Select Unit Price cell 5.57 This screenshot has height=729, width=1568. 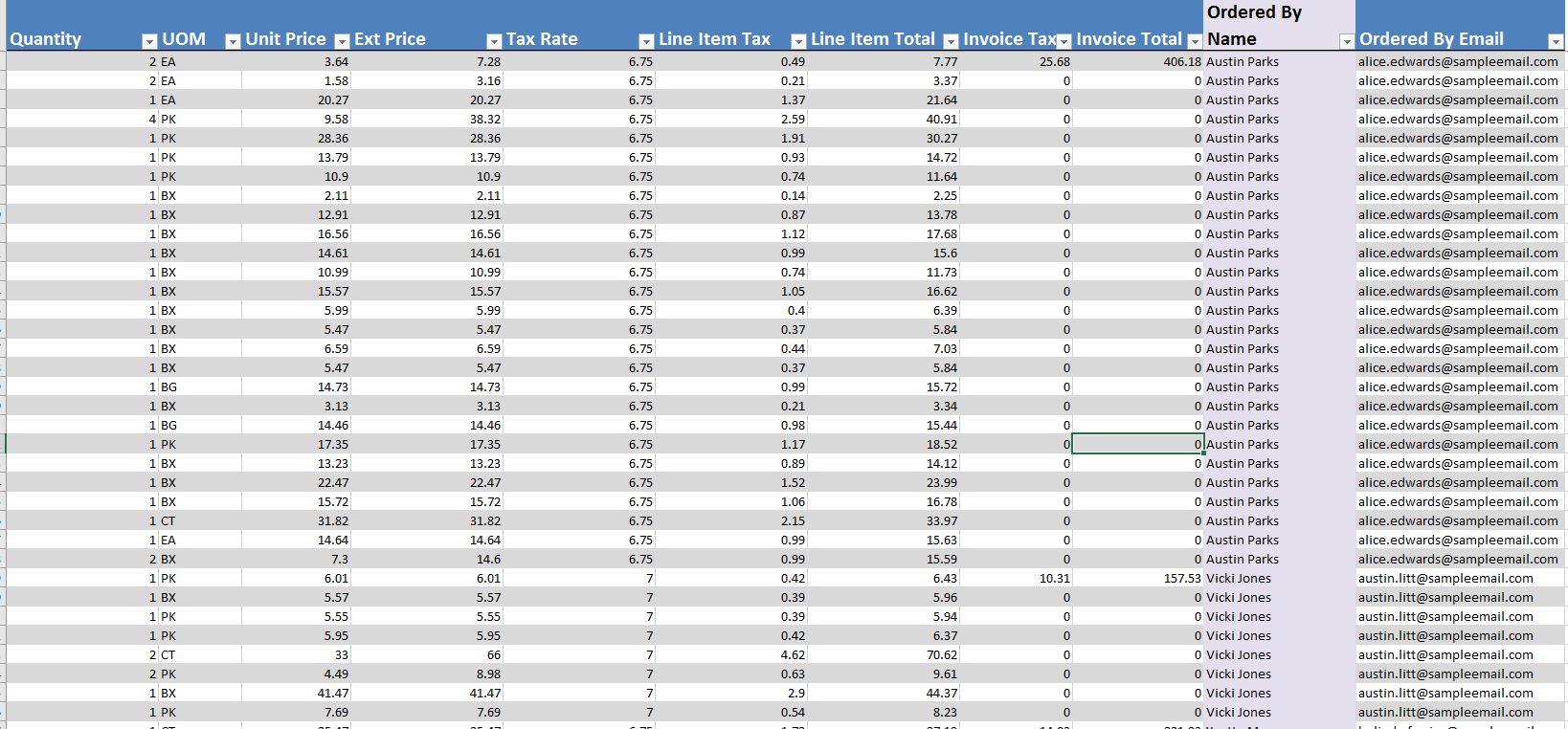click(296, 597)
